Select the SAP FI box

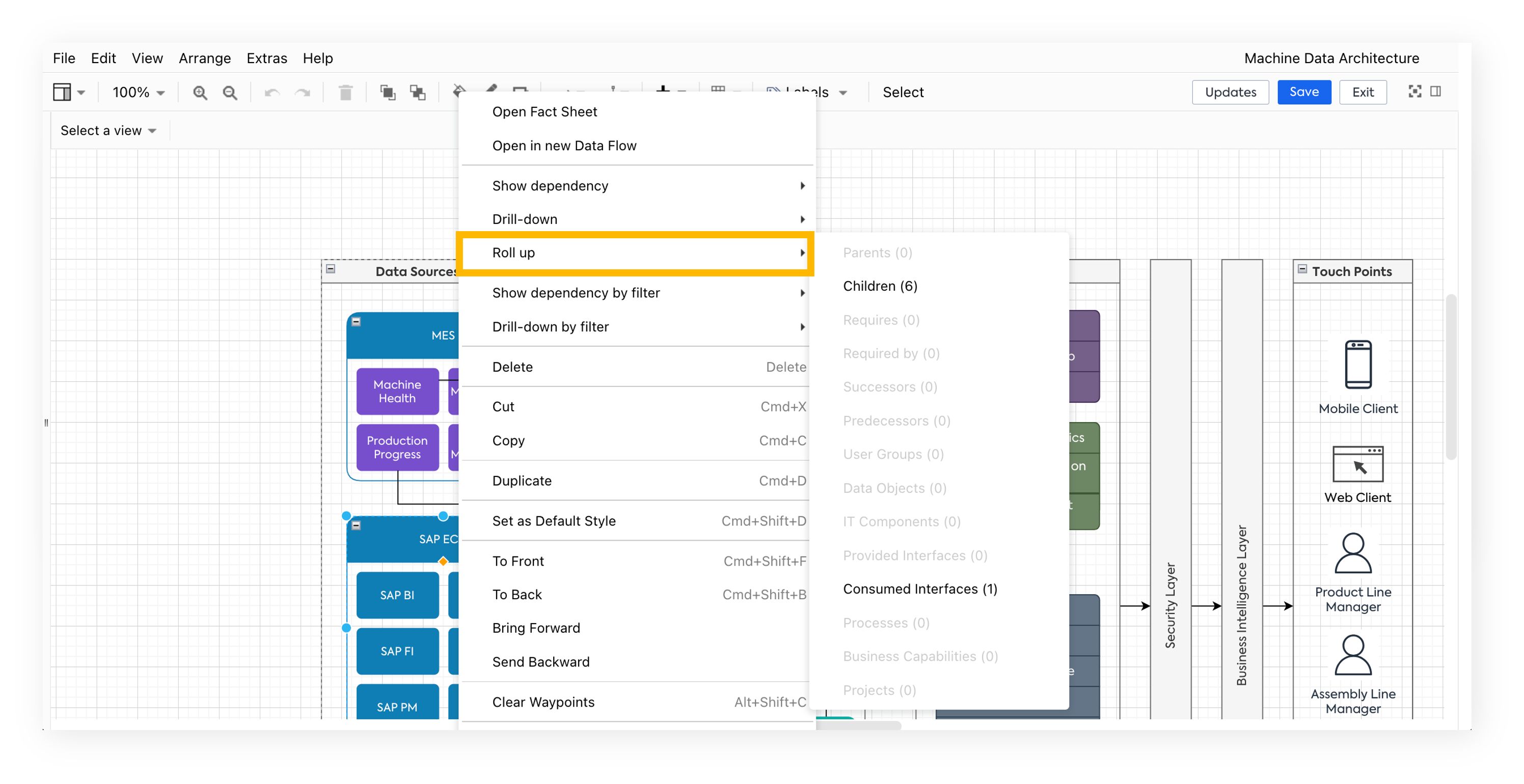pyautogui.click(x=398, y=652)
